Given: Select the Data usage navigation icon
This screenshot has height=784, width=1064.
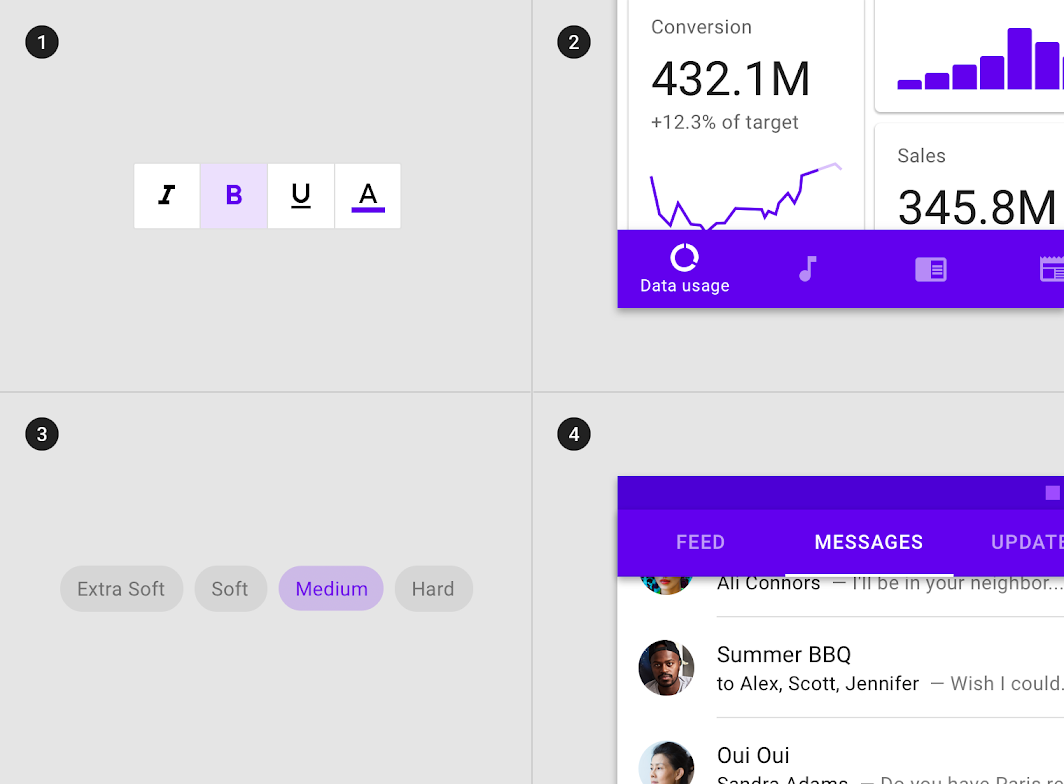Looking at the screenshot, I should (684, 258).
